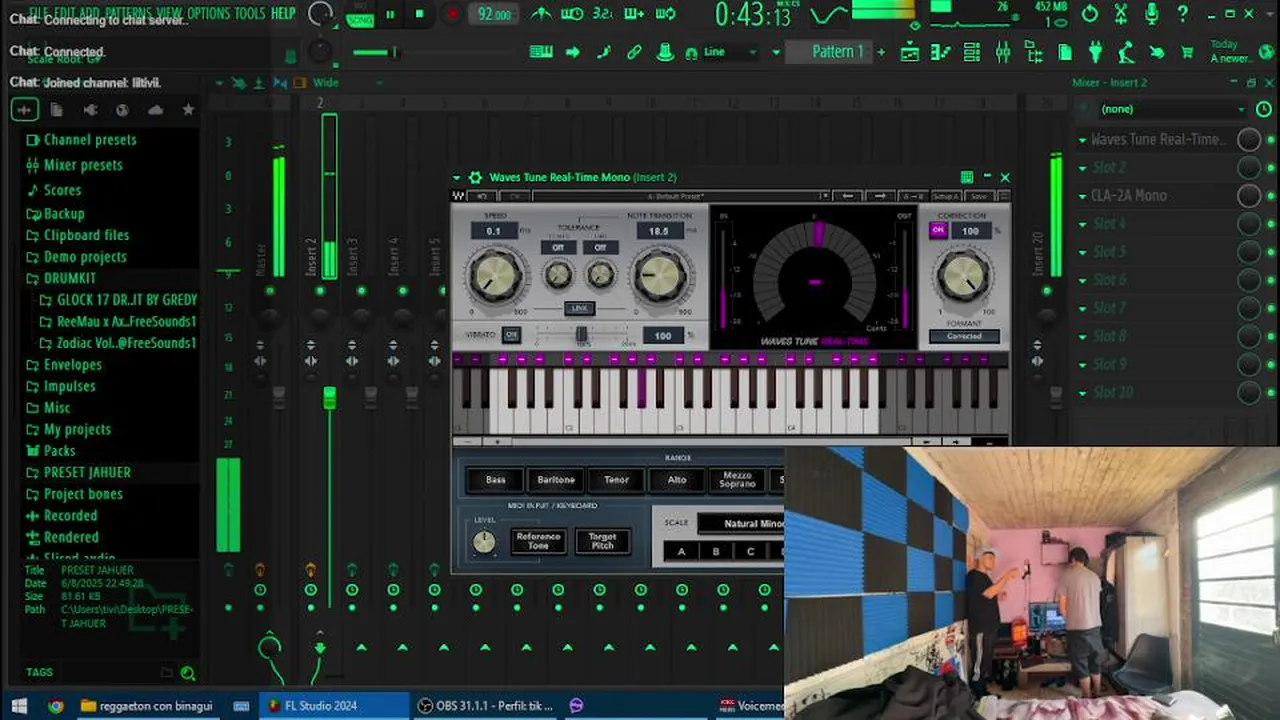
Task: Select the Baritone range button
Action: 556,480
